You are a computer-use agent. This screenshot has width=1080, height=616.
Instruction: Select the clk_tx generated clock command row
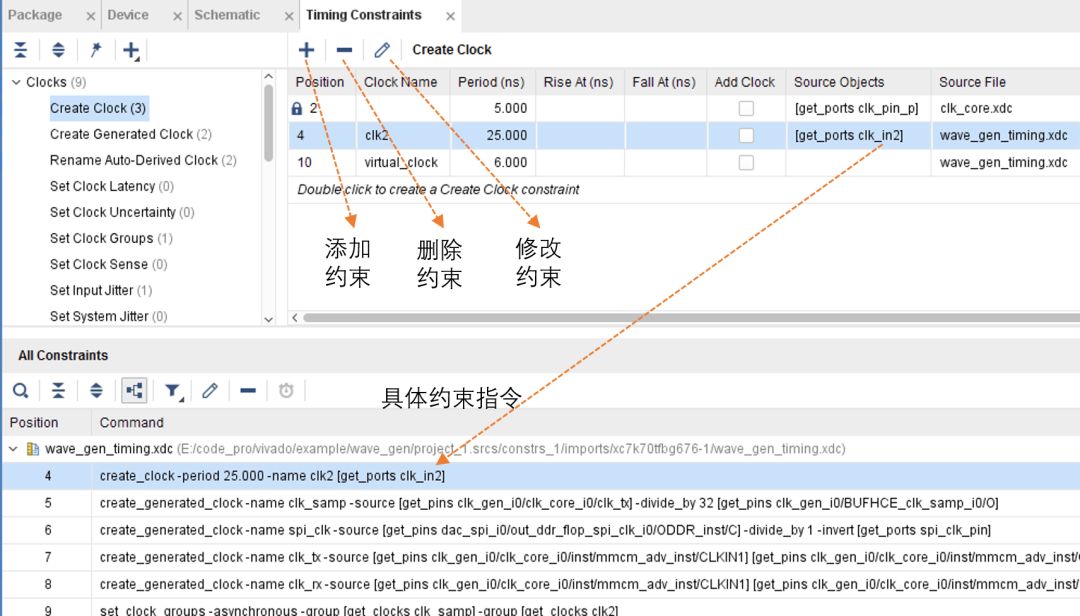pos(540,557)
